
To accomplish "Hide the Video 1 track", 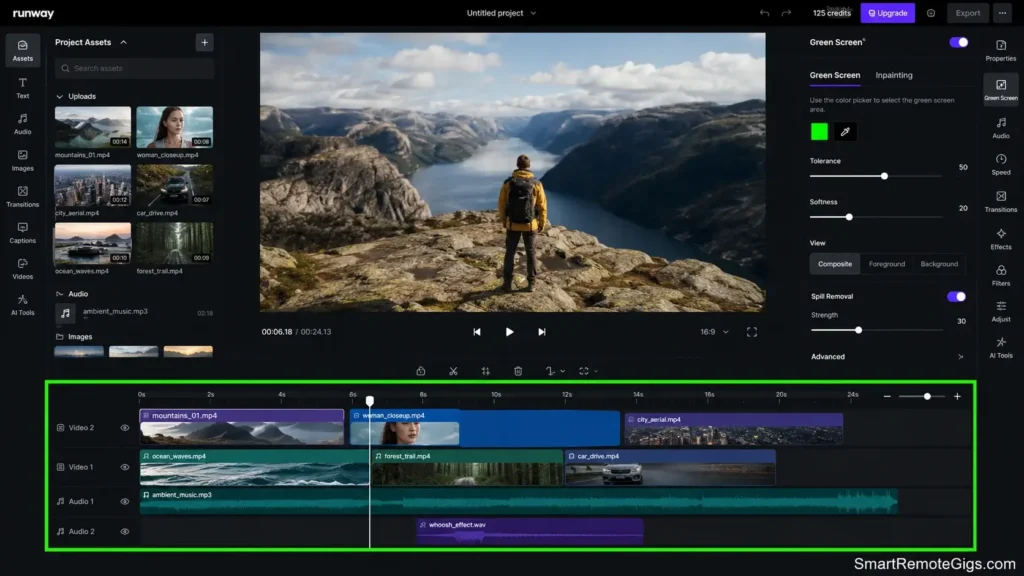I will coord(125,467).
